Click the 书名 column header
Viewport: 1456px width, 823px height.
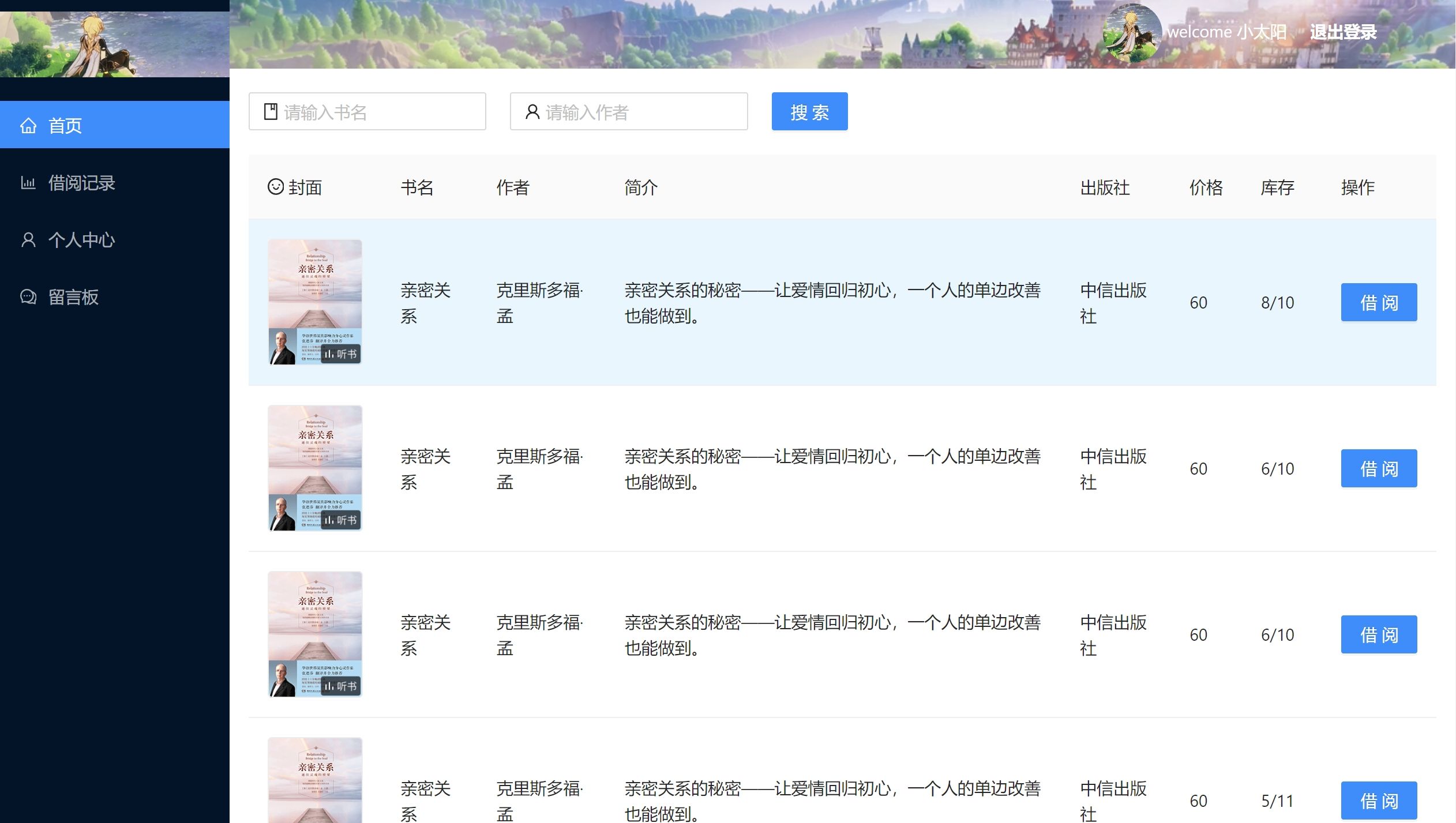point(417,187)
